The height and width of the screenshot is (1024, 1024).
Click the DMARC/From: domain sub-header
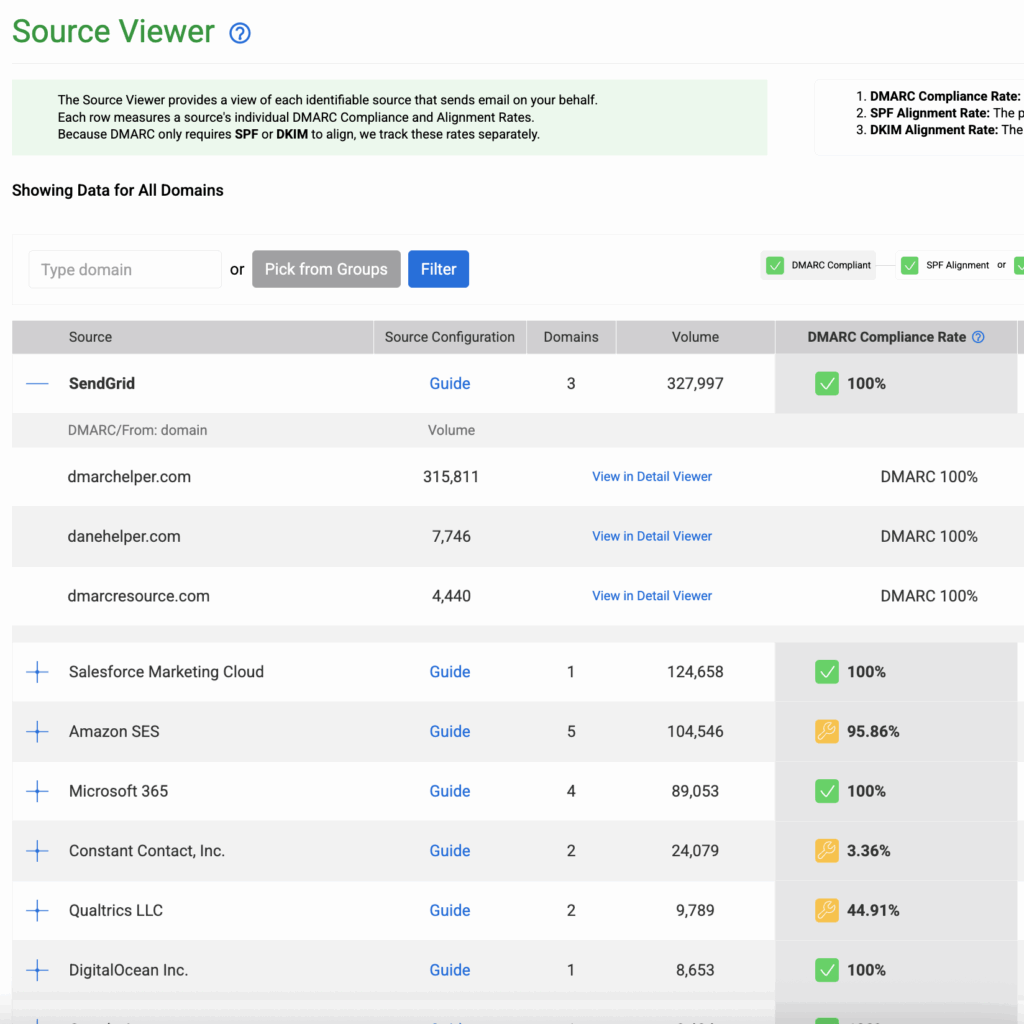[137, 430]
